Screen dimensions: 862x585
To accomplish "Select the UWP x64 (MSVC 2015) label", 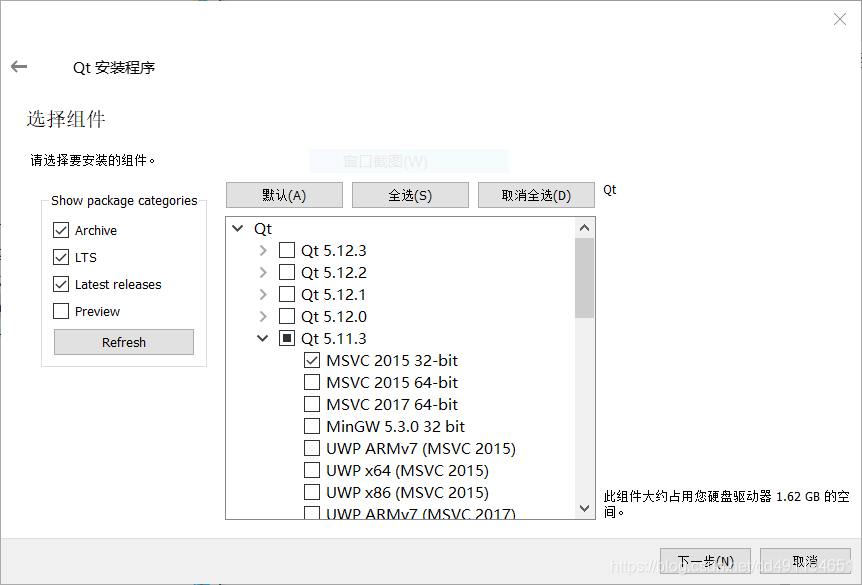I will (407, 471).
